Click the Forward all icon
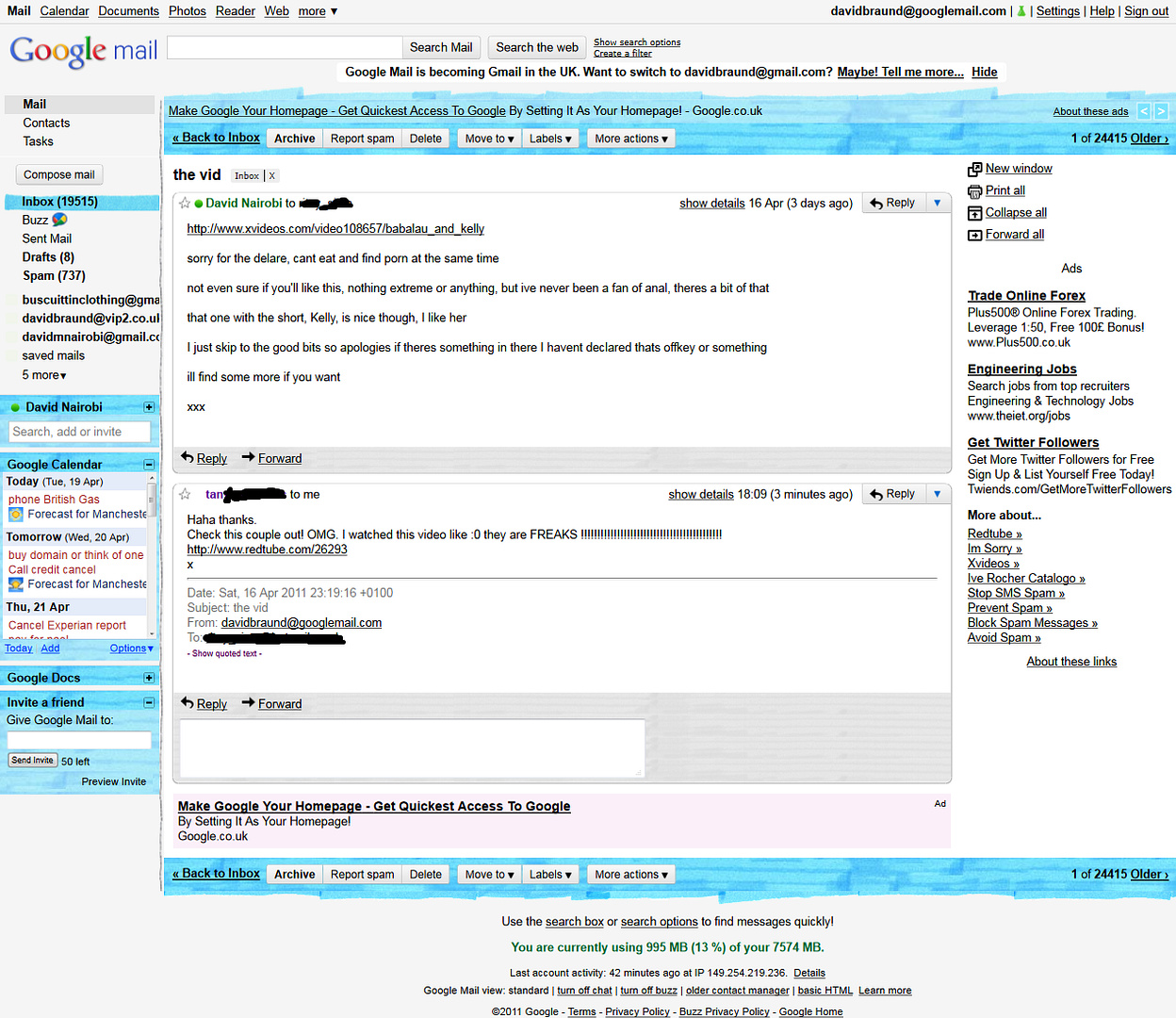This screenshot has width=1176, height=1018. tap(974, 235)
